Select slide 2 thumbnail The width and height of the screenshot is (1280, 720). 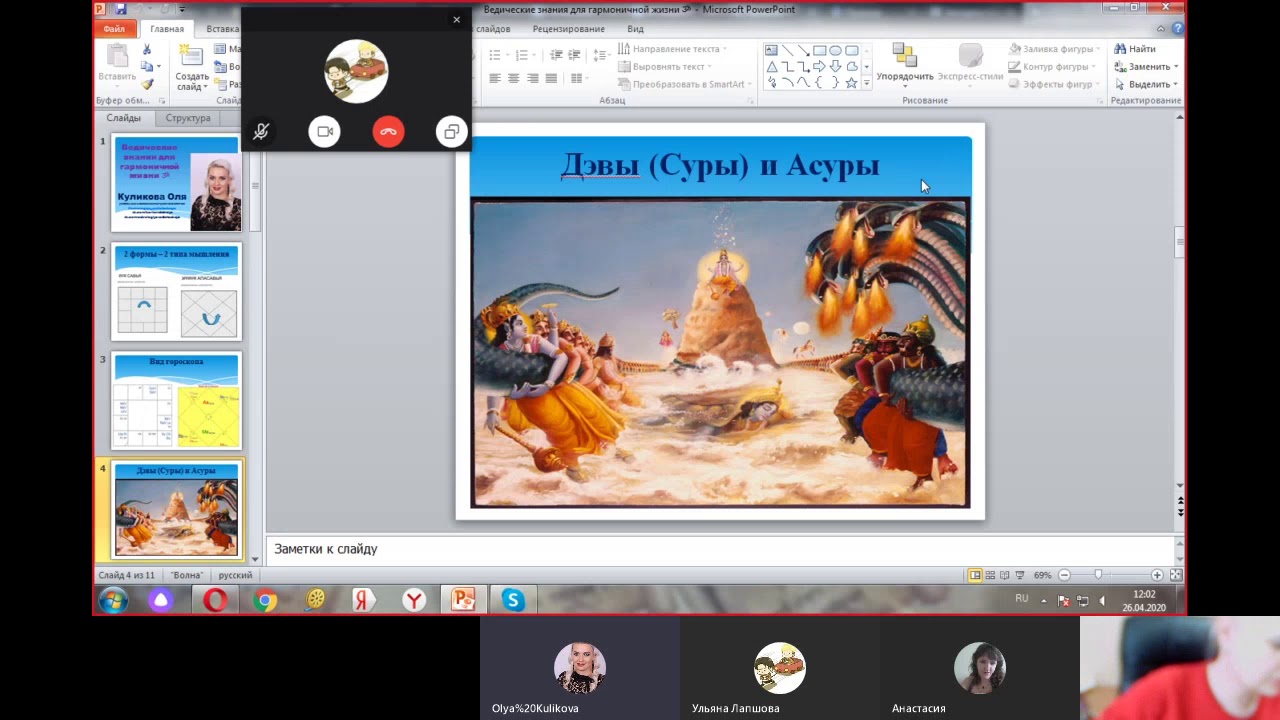click(177, 292)
